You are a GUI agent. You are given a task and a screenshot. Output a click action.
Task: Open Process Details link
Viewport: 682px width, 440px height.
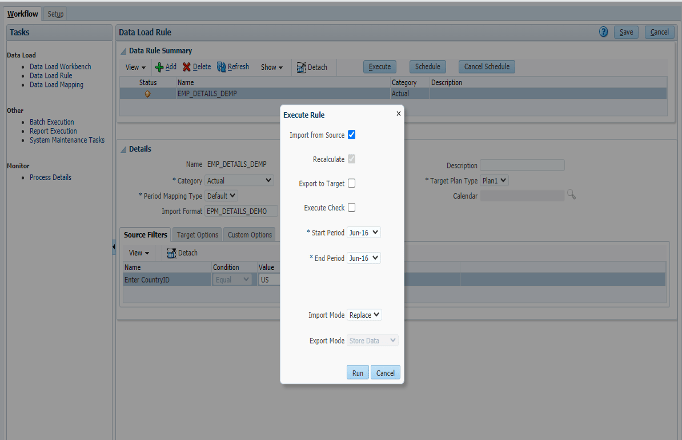(x=50, y=177)
